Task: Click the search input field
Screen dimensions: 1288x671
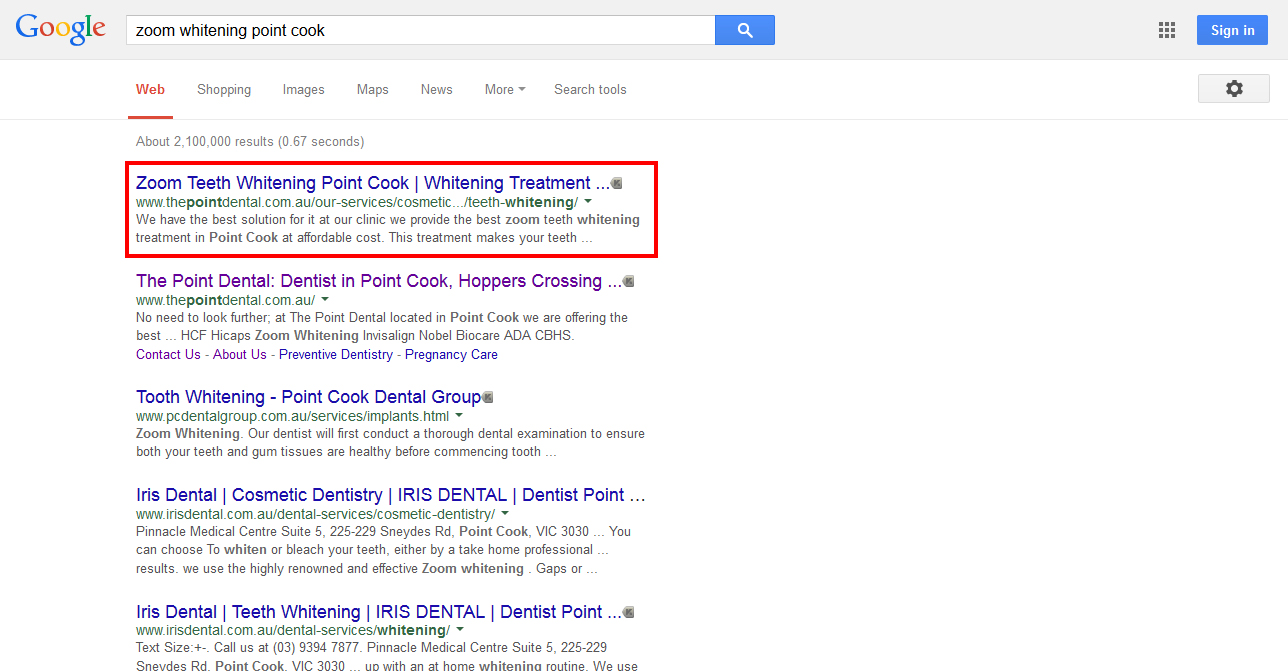Action: [420, 30]
